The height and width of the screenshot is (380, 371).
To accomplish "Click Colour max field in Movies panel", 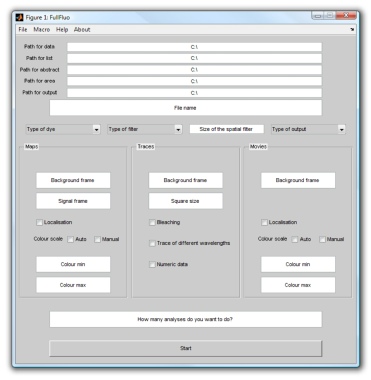I will pyautogui.click(x=298, y=285).
